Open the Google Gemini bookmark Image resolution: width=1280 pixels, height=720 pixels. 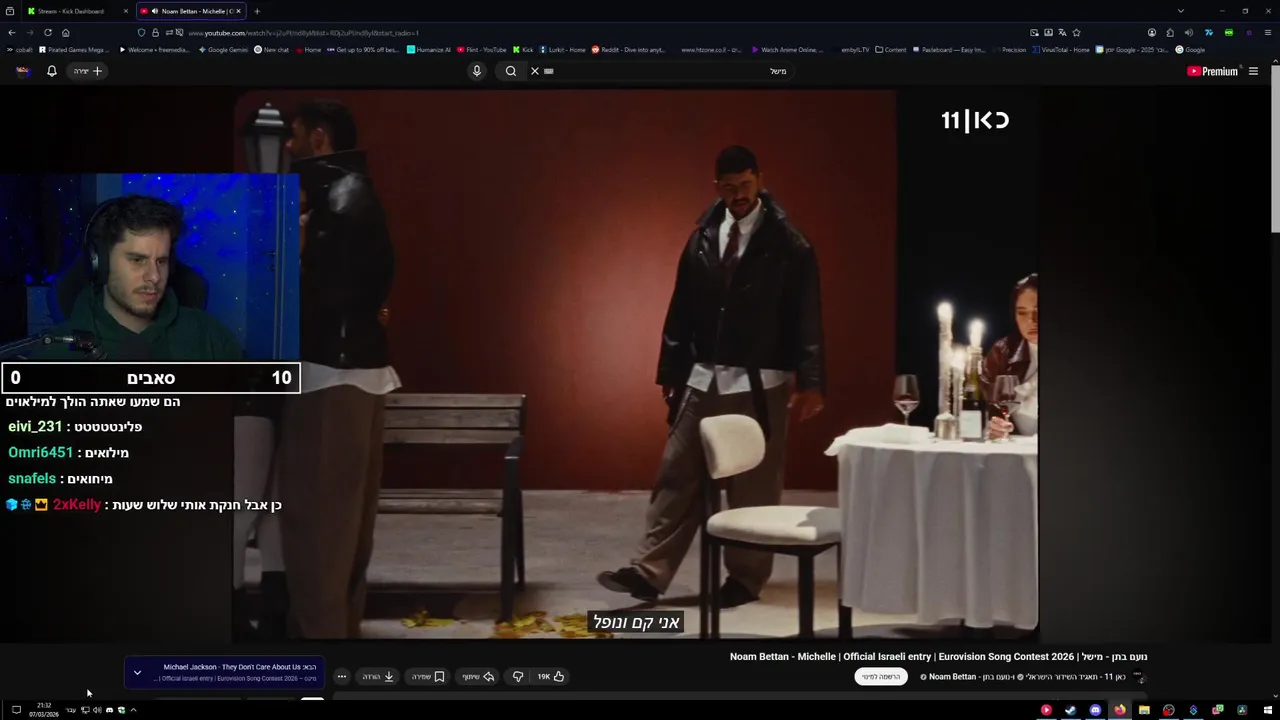click(x=223, y=49)
